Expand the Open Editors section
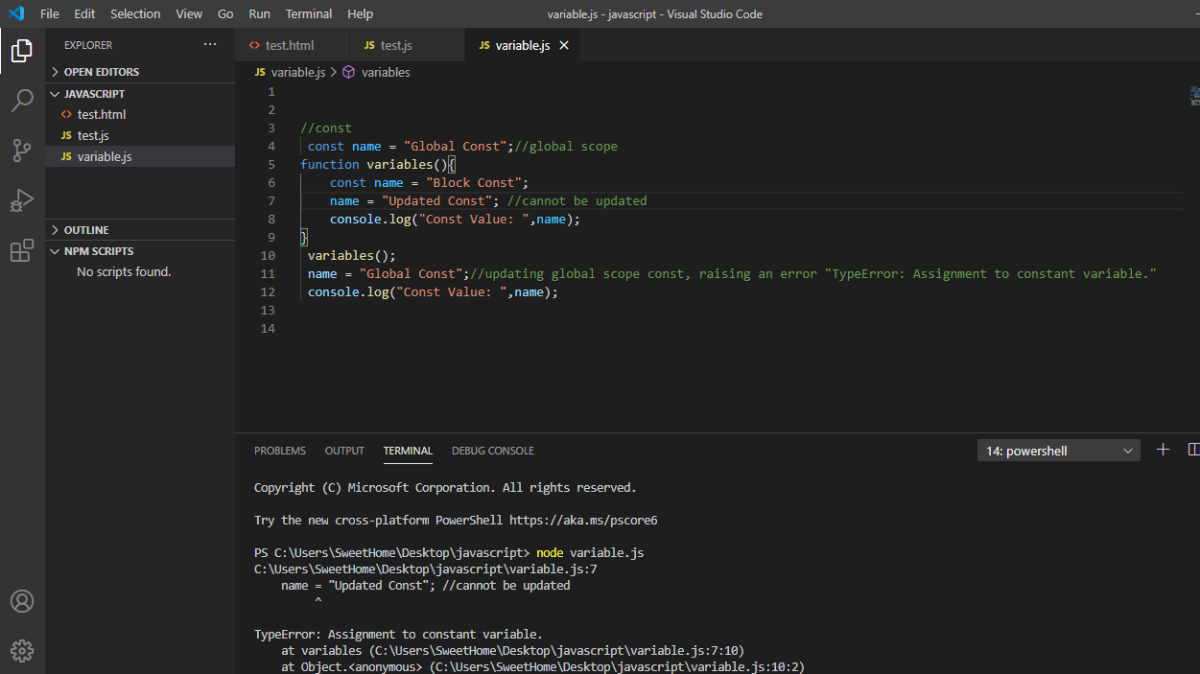This screenshot has height=674, width=1200. coord(101,72)
